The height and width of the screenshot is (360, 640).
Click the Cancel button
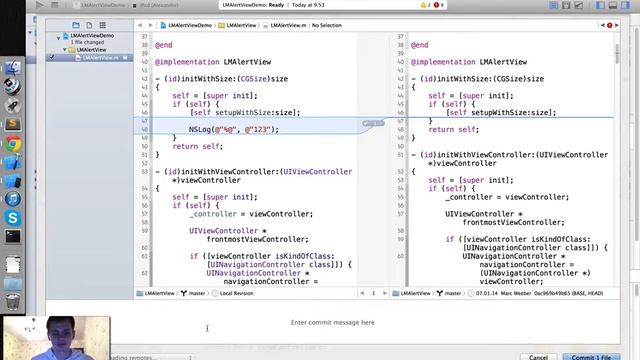click(538, 357)
